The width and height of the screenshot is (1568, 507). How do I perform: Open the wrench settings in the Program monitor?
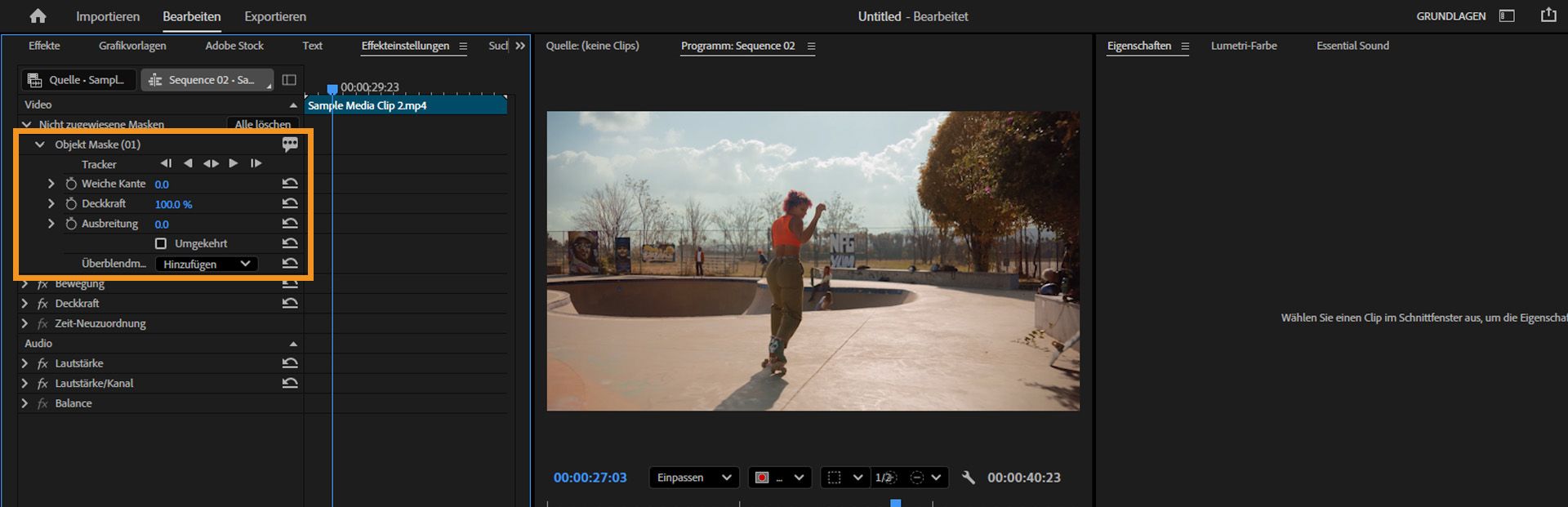click(968, 478)
